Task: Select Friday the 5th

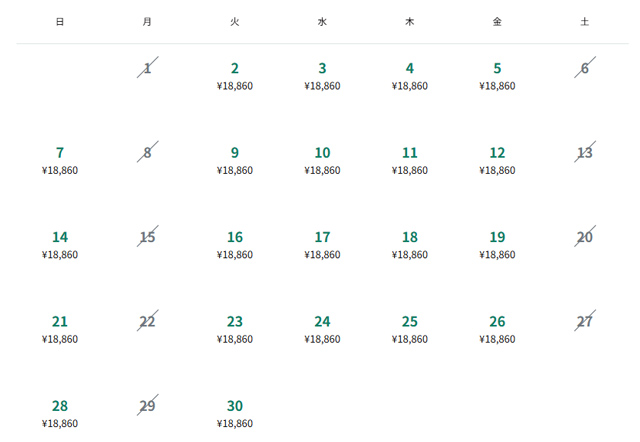Action: click(x=497, y=76)
